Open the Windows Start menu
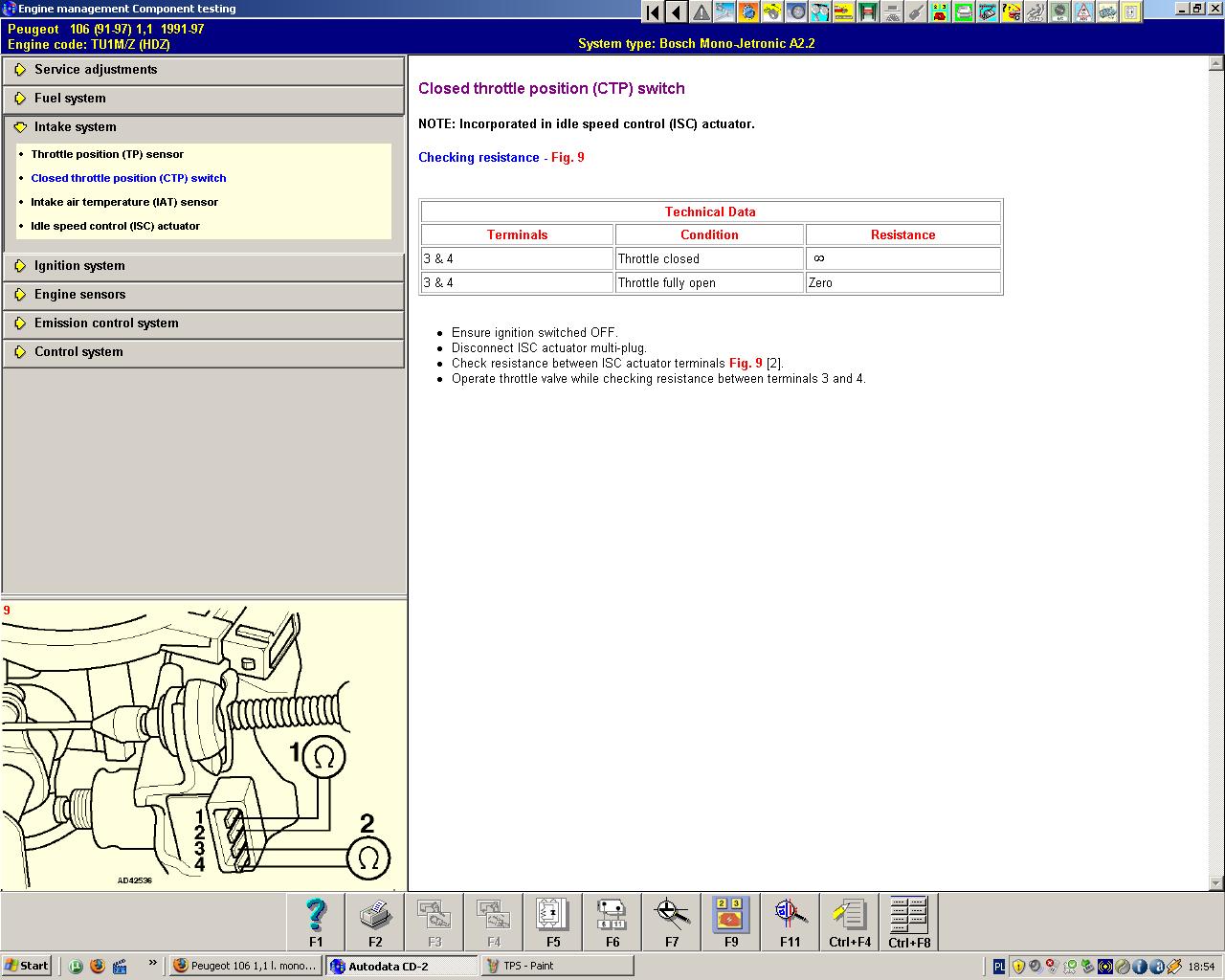 pos(27,966)
